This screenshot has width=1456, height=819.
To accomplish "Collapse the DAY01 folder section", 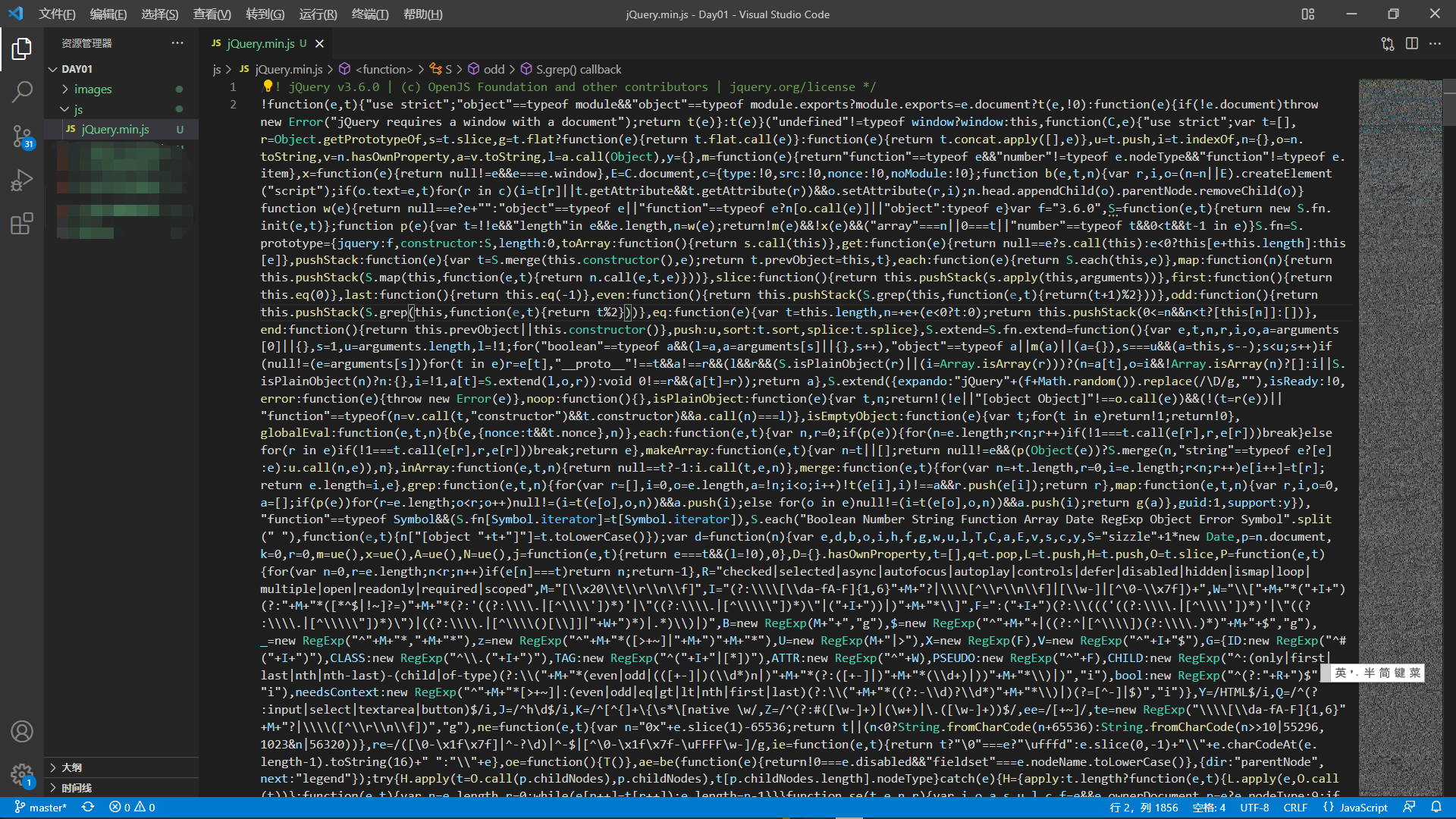I will tap(121, 69).
